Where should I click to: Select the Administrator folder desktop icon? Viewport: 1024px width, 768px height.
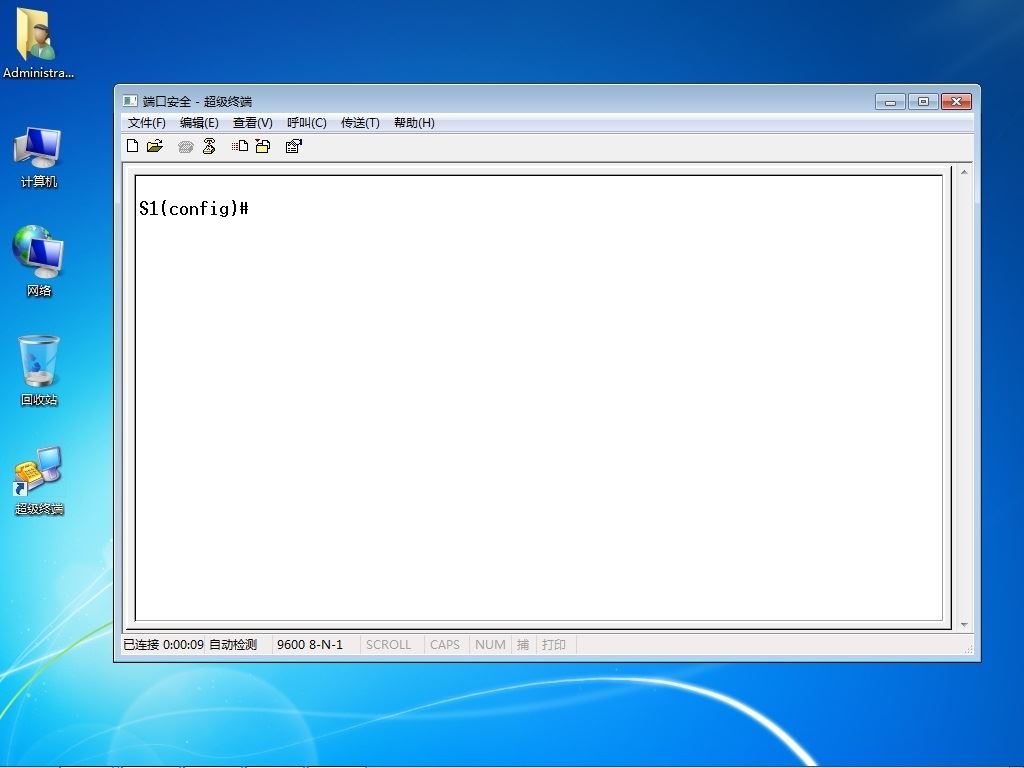[x=38, y=43]
